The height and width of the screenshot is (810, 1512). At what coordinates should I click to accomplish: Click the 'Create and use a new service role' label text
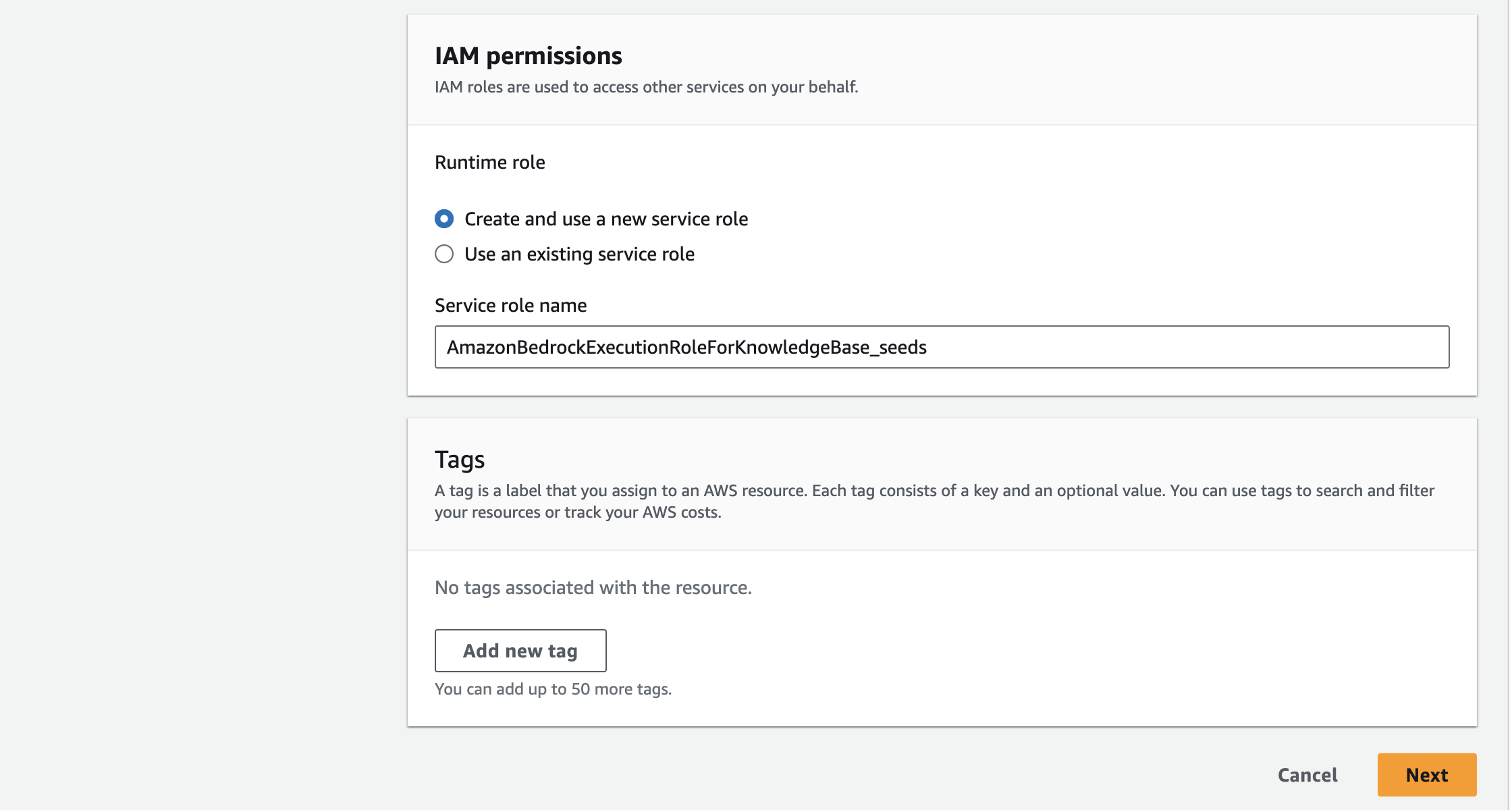605,219
